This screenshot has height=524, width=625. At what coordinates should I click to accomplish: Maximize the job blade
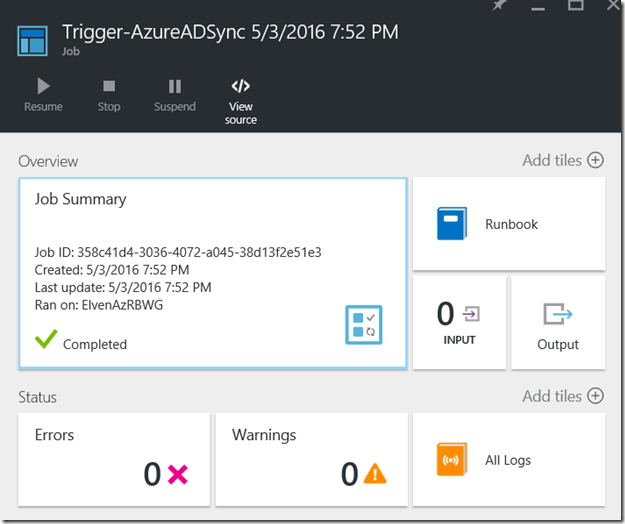coord(575,6)
